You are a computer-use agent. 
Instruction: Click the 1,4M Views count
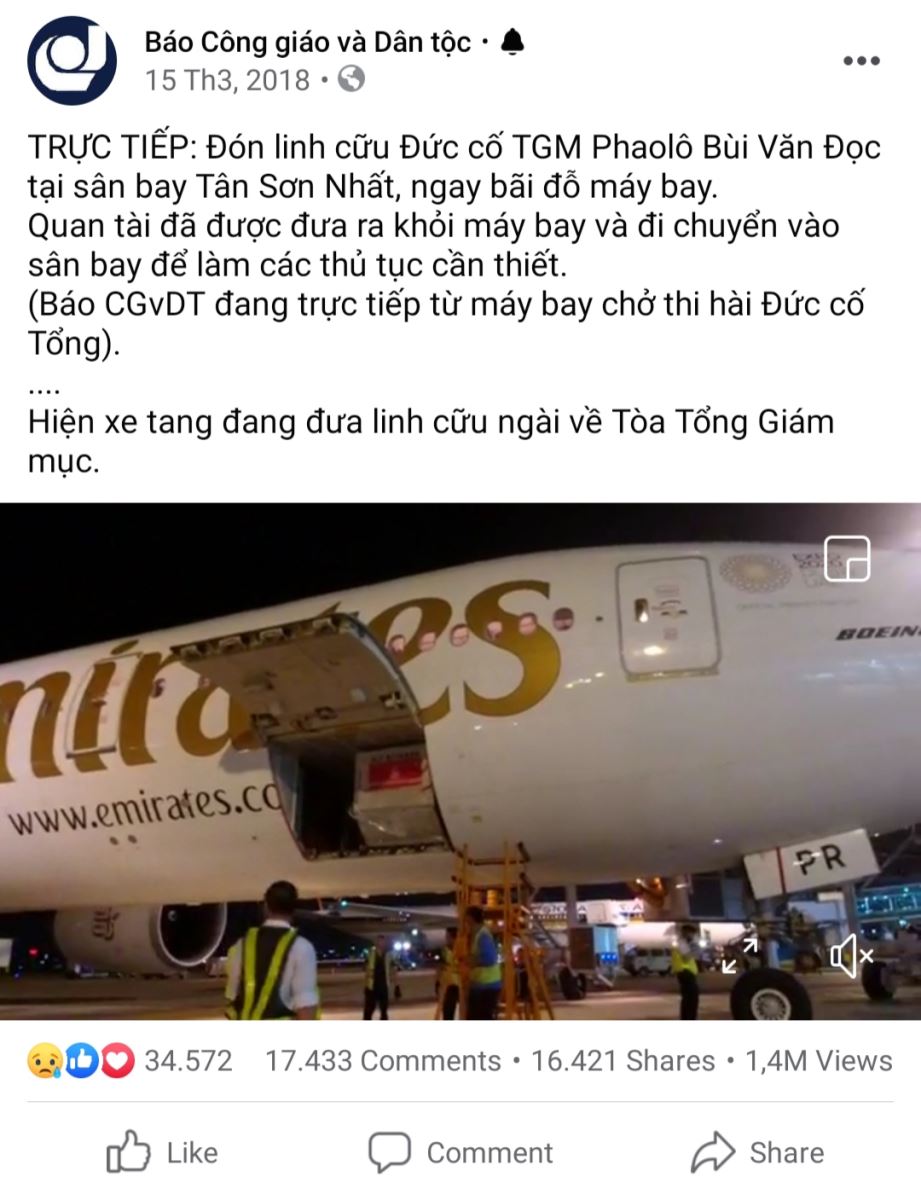[x=819, y=1061]
